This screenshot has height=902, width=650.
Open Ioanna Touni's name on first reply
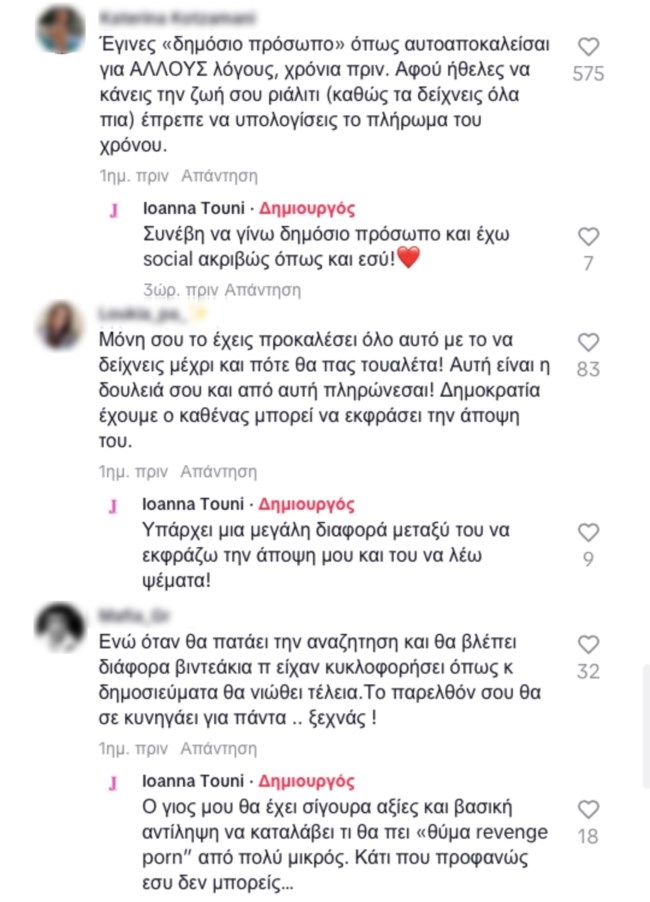[x=194, y=208]
